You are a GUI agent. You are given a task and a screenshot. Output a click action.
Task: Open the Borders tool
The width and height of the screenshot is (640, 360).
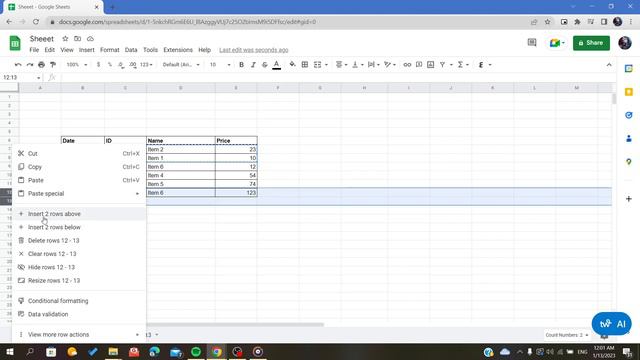[304, 64]
